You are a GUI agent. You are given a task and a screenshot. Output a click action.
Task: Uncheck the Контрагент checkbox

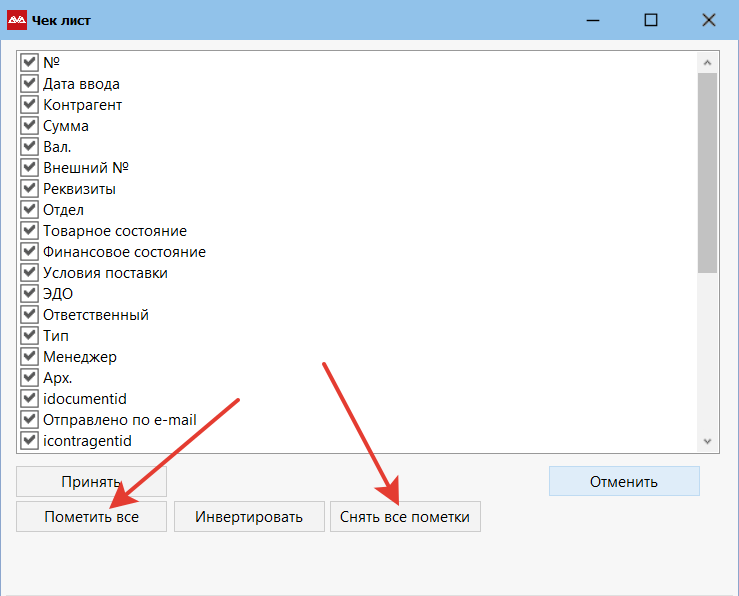point(29,105)
